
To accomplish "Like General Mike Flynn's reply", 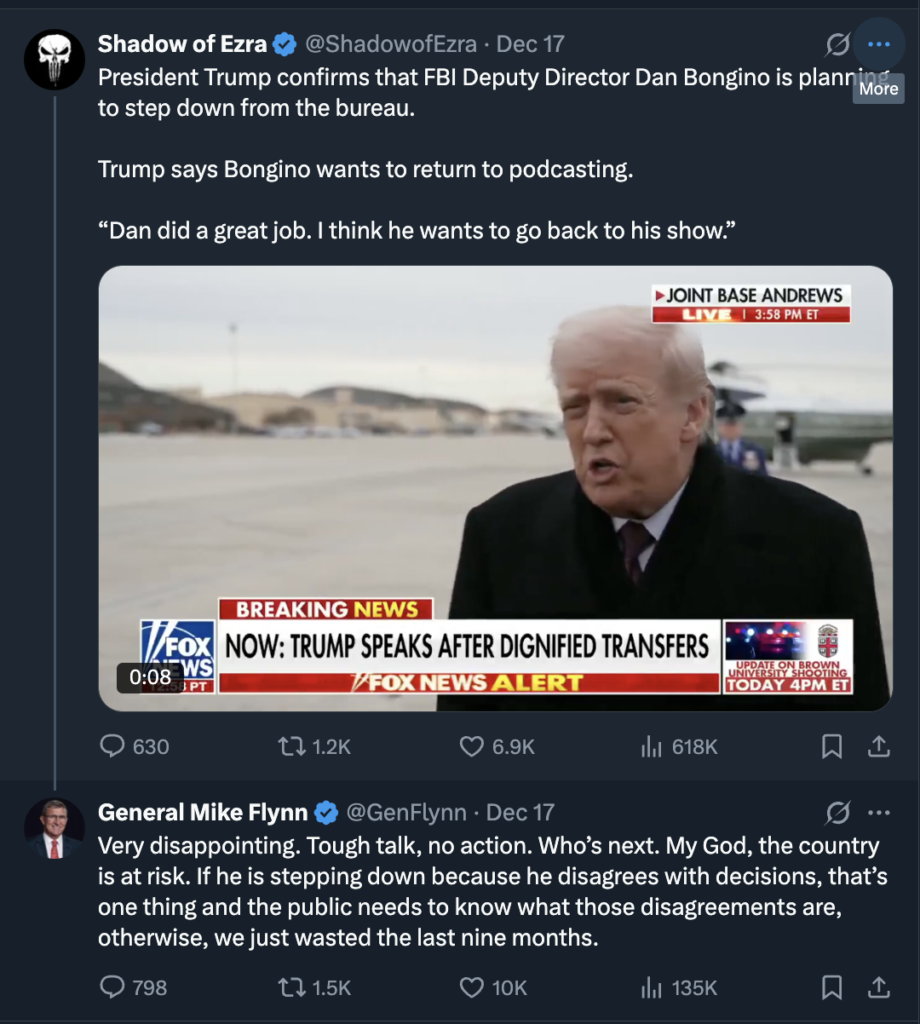I will [x=471, y=988].
